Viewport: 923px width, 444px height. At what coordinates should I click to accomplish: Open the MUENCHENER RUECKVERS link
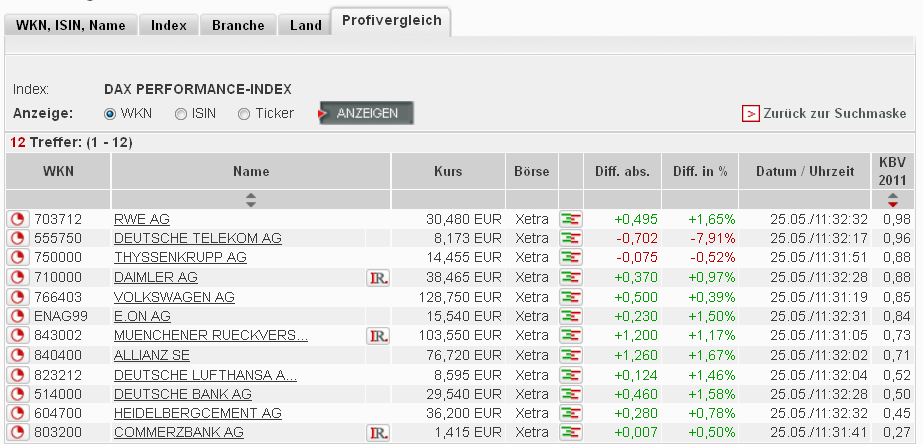coord(211,336)
